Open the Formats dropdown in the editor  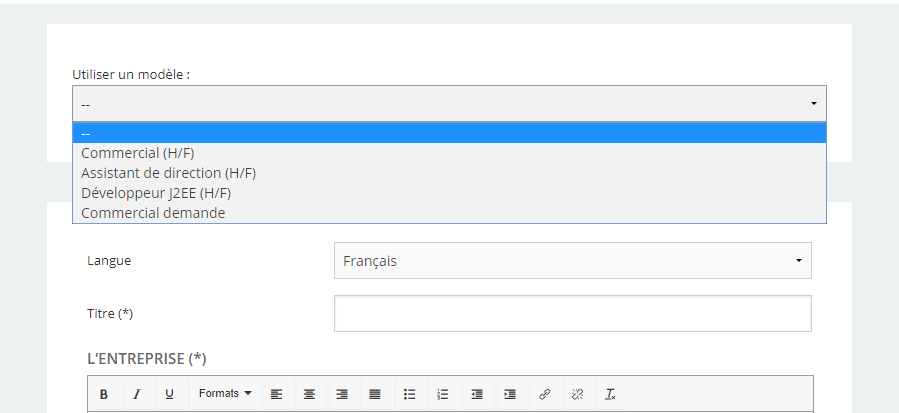(x=225, y=393)
